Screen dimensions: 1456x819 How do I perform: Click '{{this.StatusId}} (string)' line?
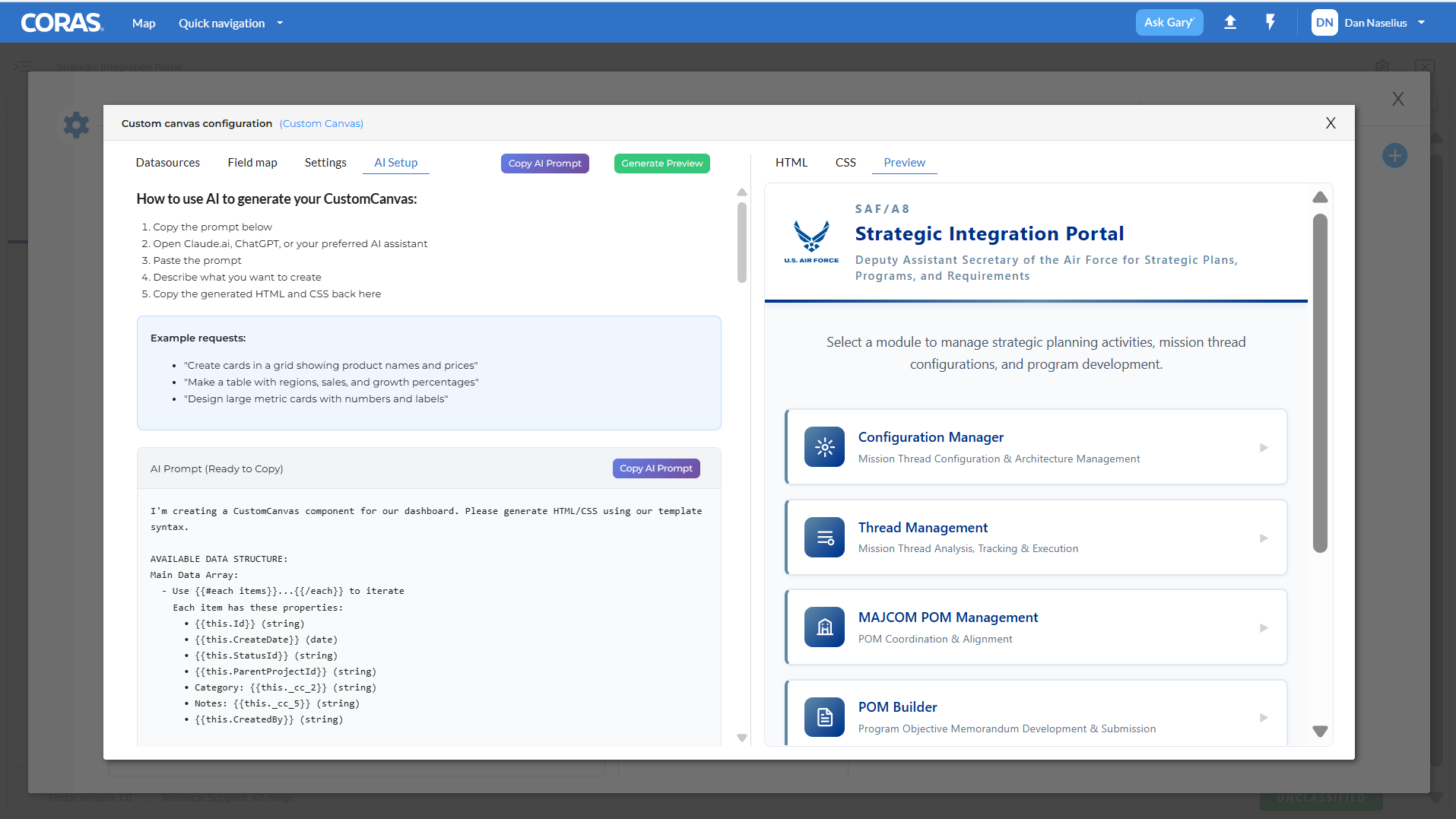[266, 656]
